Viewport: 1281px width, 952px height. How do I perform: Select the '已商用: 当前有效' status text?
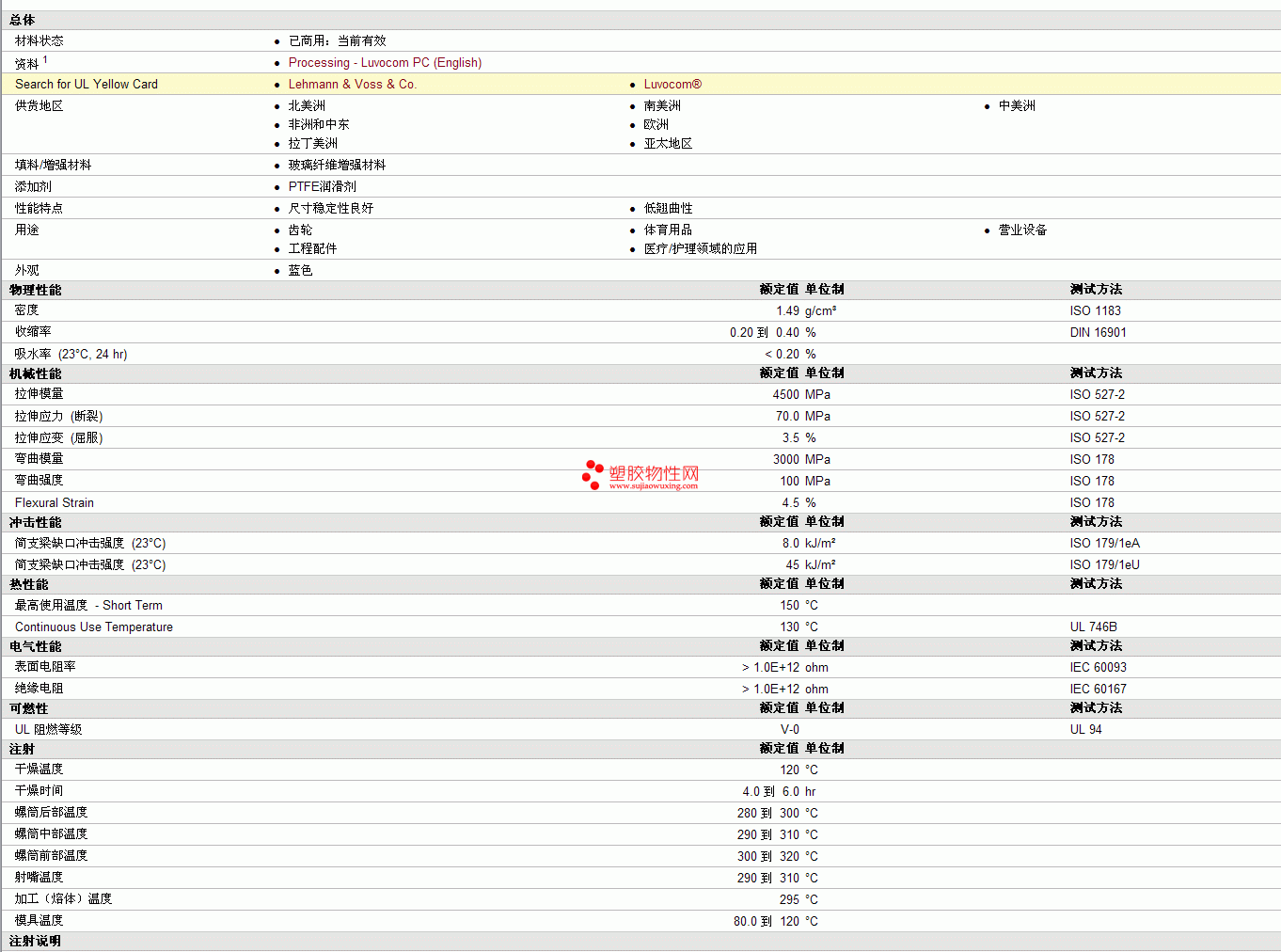(x=338, y=40)
